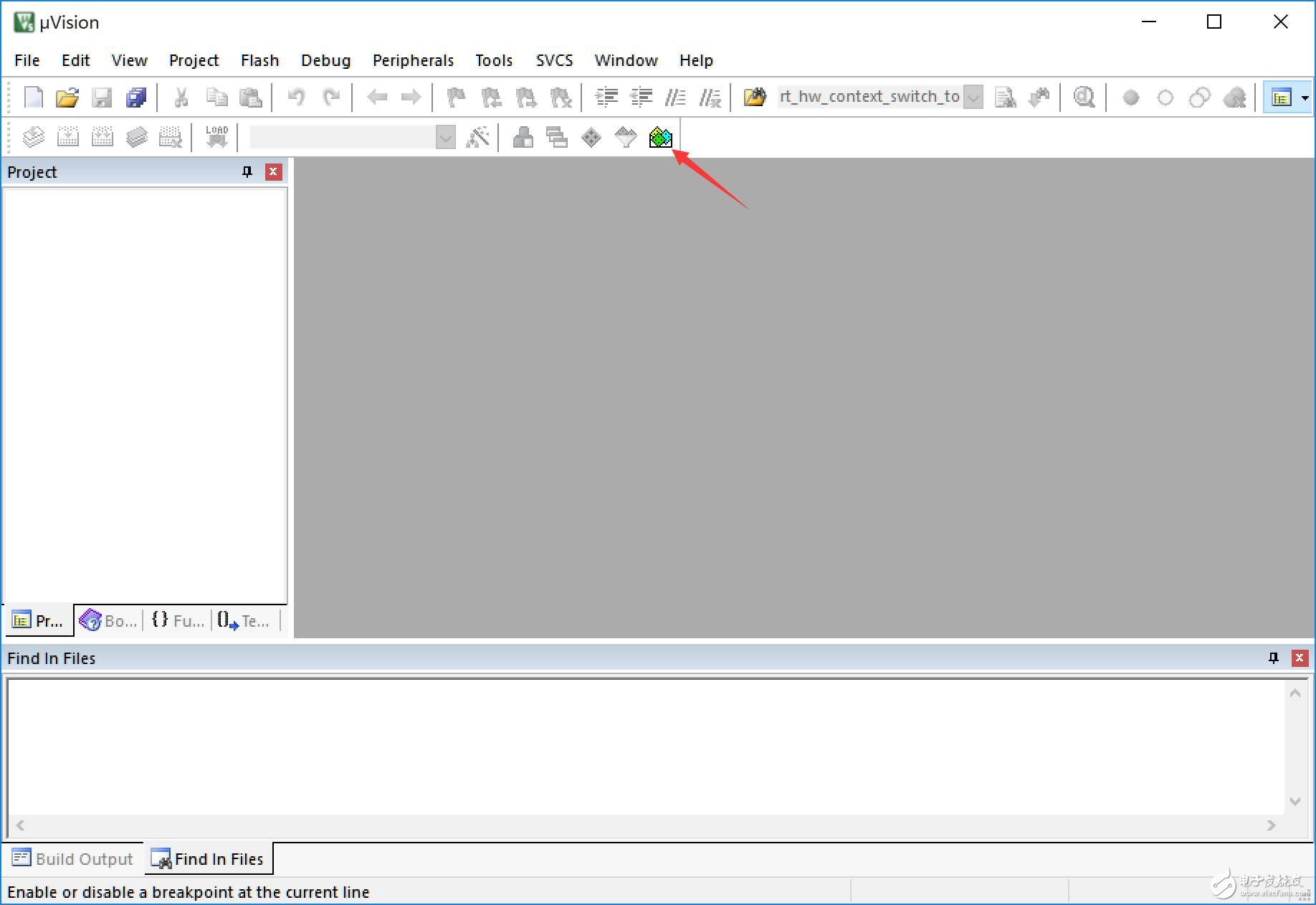The height and width of the screenshot is (905, 1316).
Task: Click the Save All disks icon
Action: [x=135, y=98]
